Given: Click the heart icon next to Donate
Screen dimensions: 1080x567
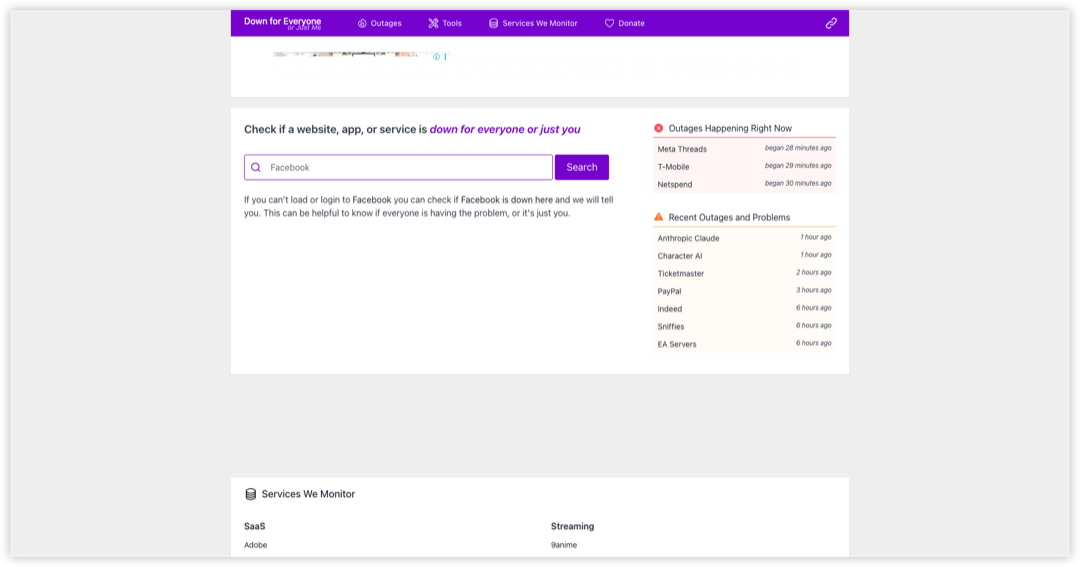Looking at the screenshot, I should coord(610,23).
